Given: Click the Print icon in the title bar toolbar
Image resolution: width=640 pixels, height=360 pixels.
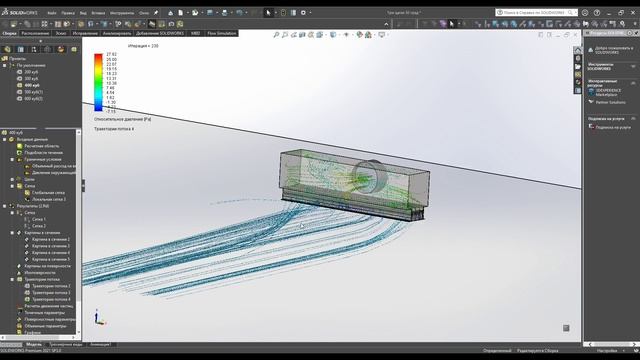Looking at the screenshot, I should [x=224, y=13].
